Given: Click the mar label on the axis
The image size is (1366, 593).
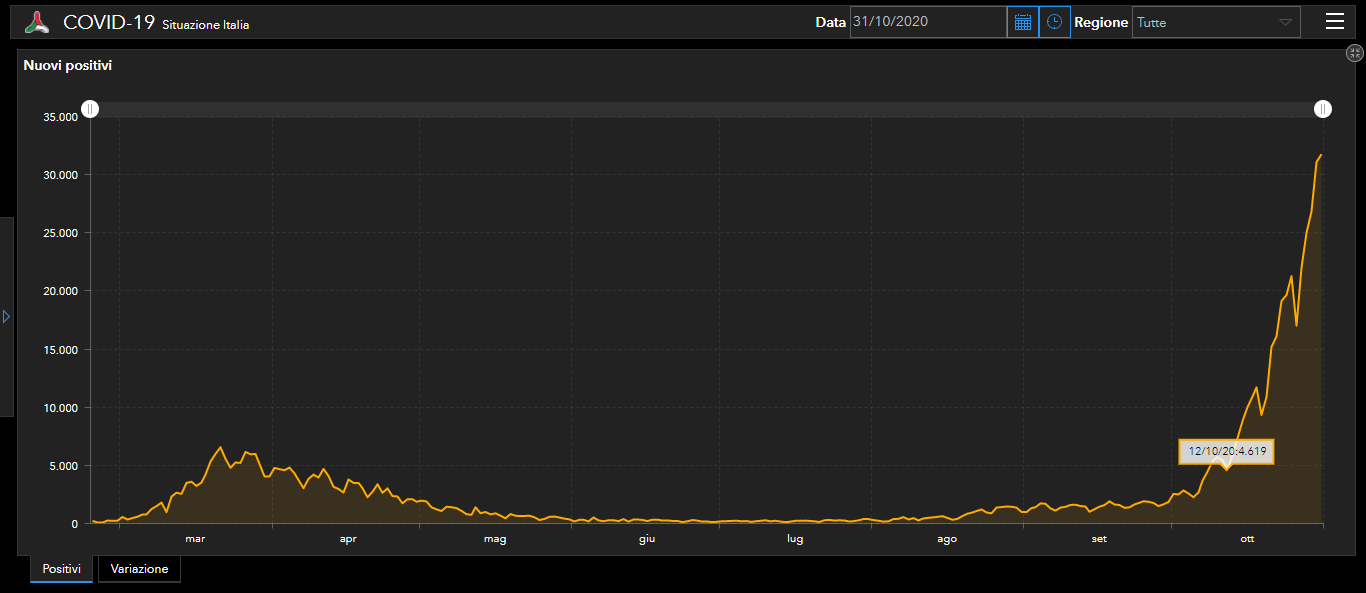Looking at the screenshot, I should (x=195, y=539).
